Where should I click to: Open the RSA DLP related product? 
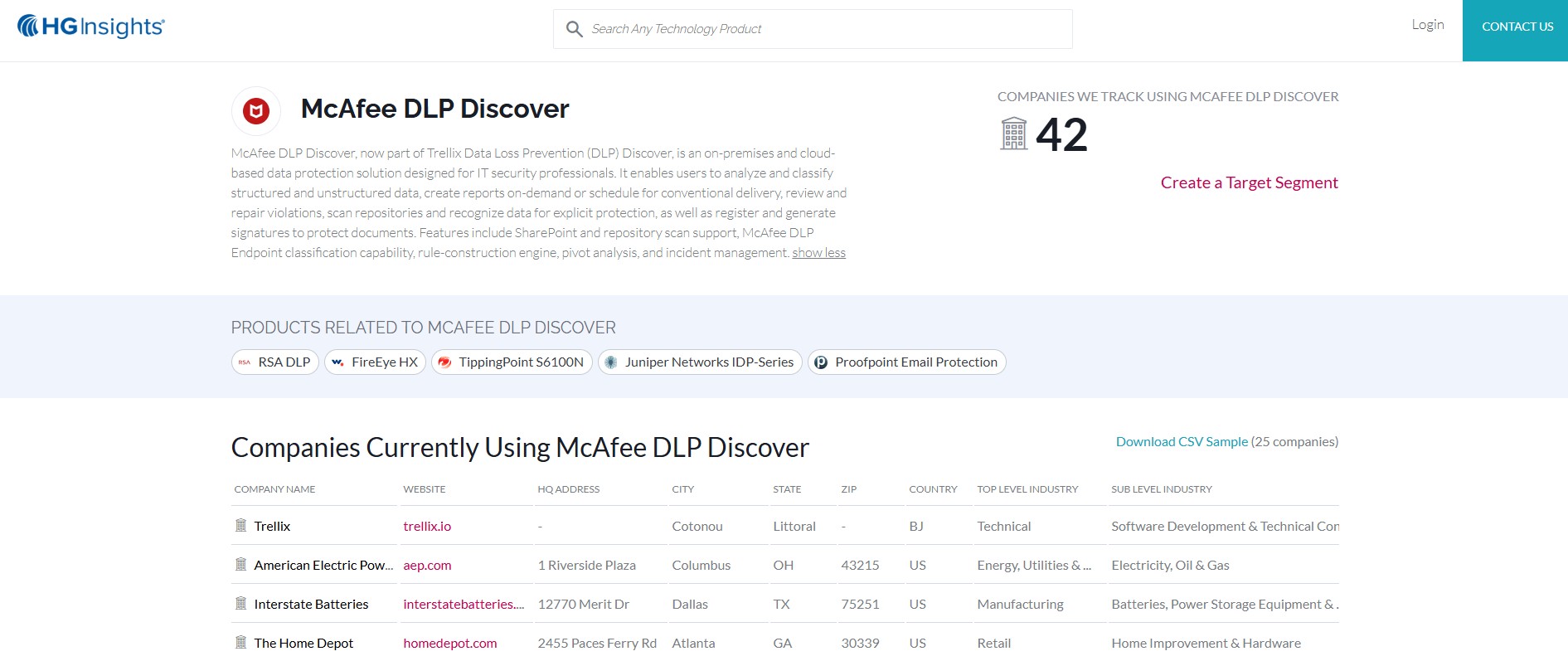[275, 362]
